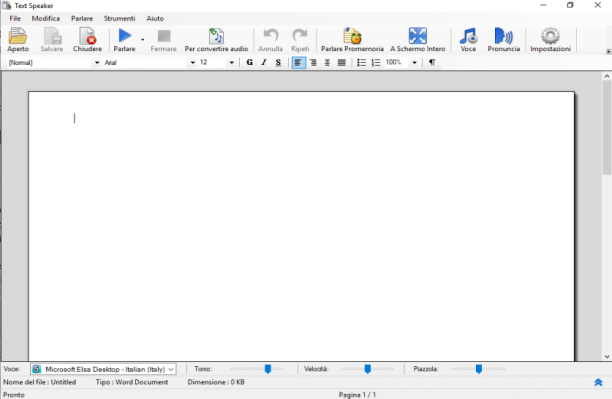Image resolution: width=612 pixels, height=399 pixels.
Task: Click the Salvare save icon
Action: (x=52, y=39)
